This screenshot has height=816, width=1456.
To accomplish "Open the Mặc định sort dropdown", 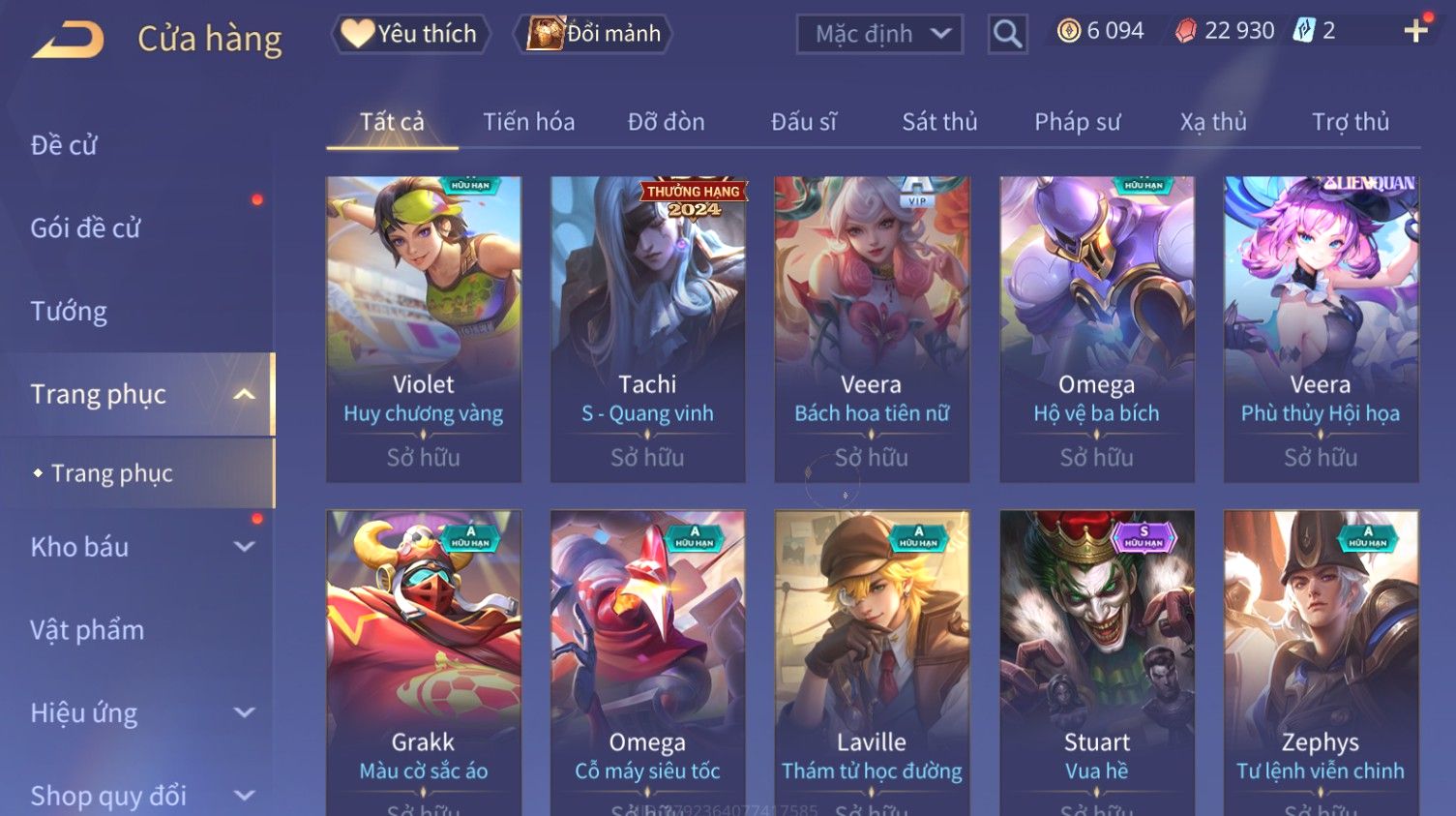I will pyautogui.click(x=879, y=34).
